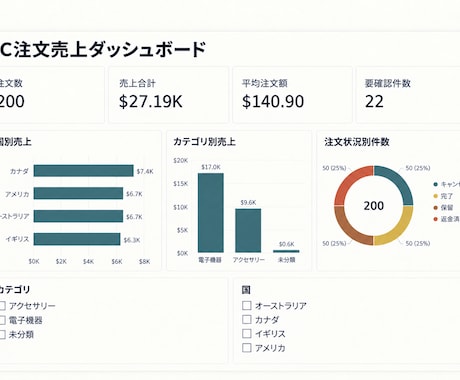Image resolution: width=460 pixels, height=380 pixels.
Task: Click the $10K axis label
Action: point(181,207)
